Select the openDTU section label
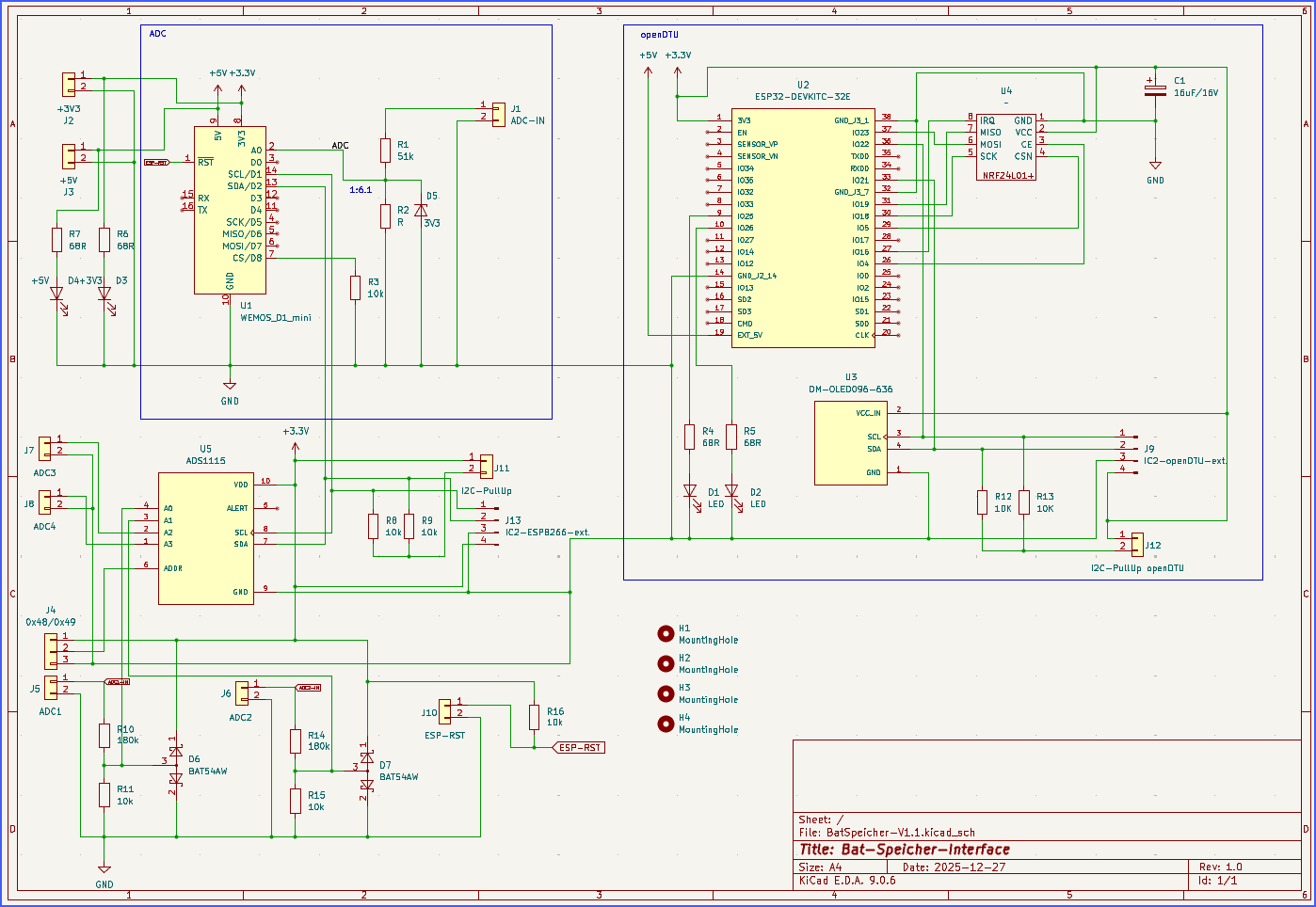 pos(659,35)
